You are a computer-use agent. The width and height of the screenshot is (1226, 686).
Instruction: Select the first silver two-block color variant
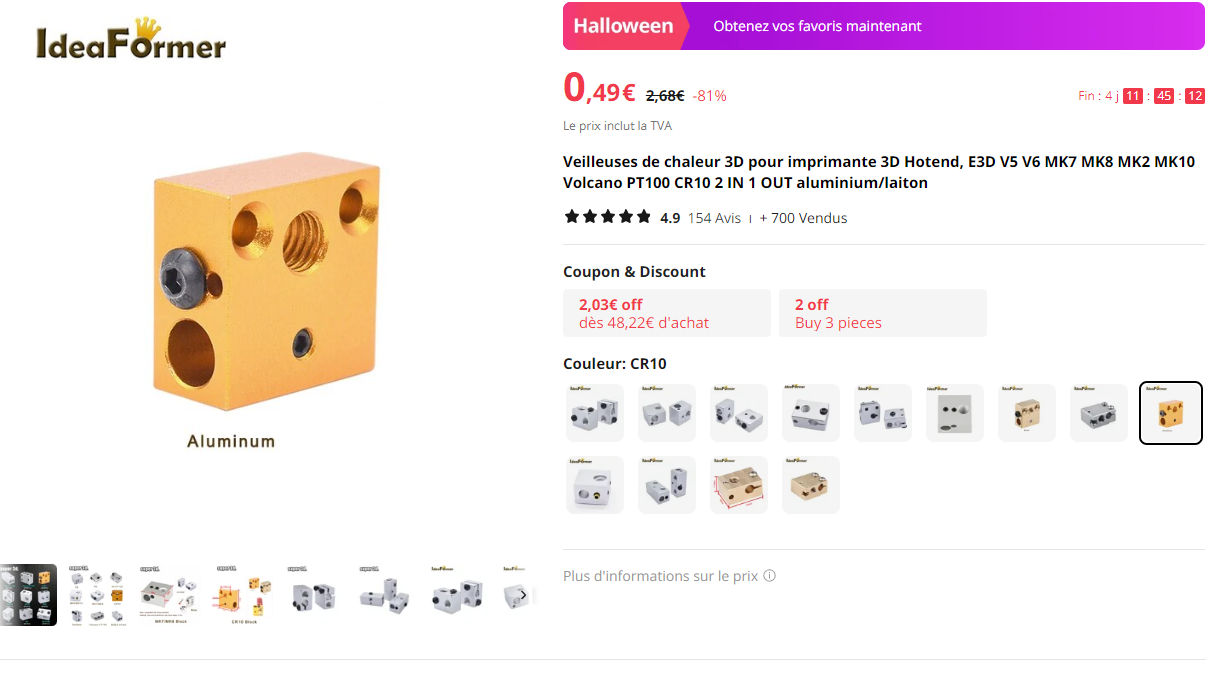click(595, 413)
